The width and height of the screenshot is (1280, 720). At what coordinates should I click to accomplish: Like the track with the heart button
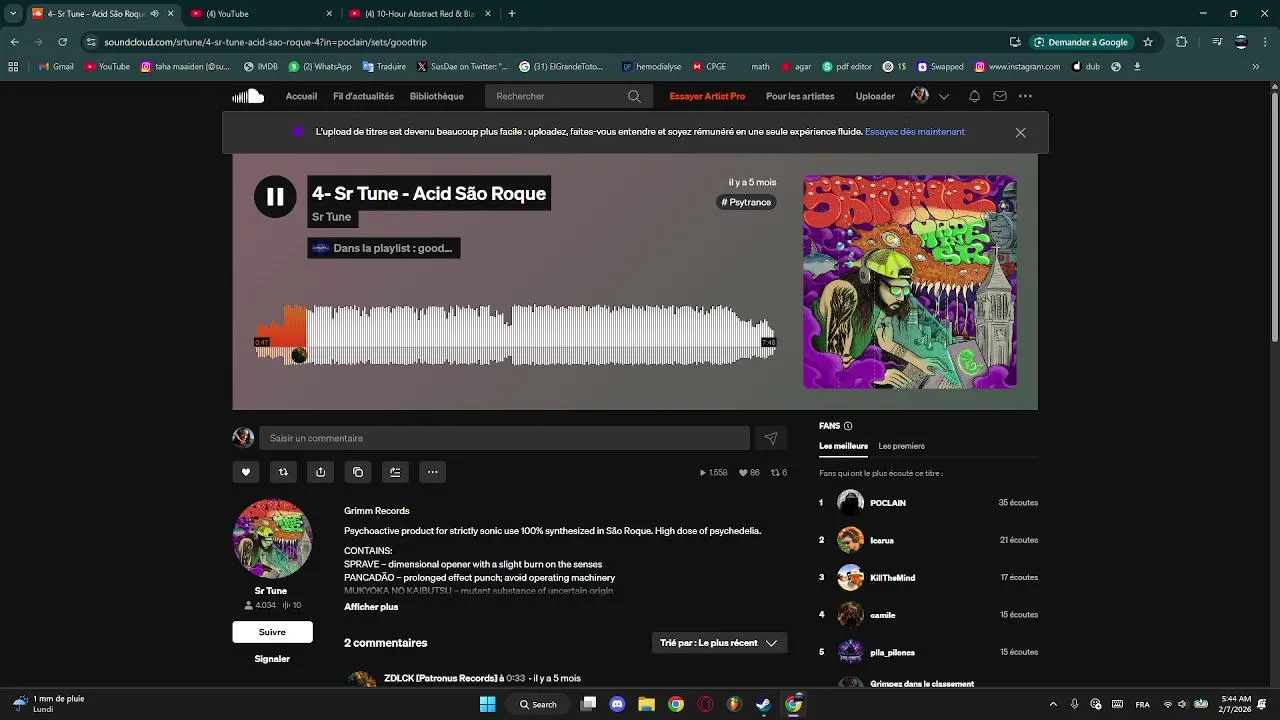246,472
